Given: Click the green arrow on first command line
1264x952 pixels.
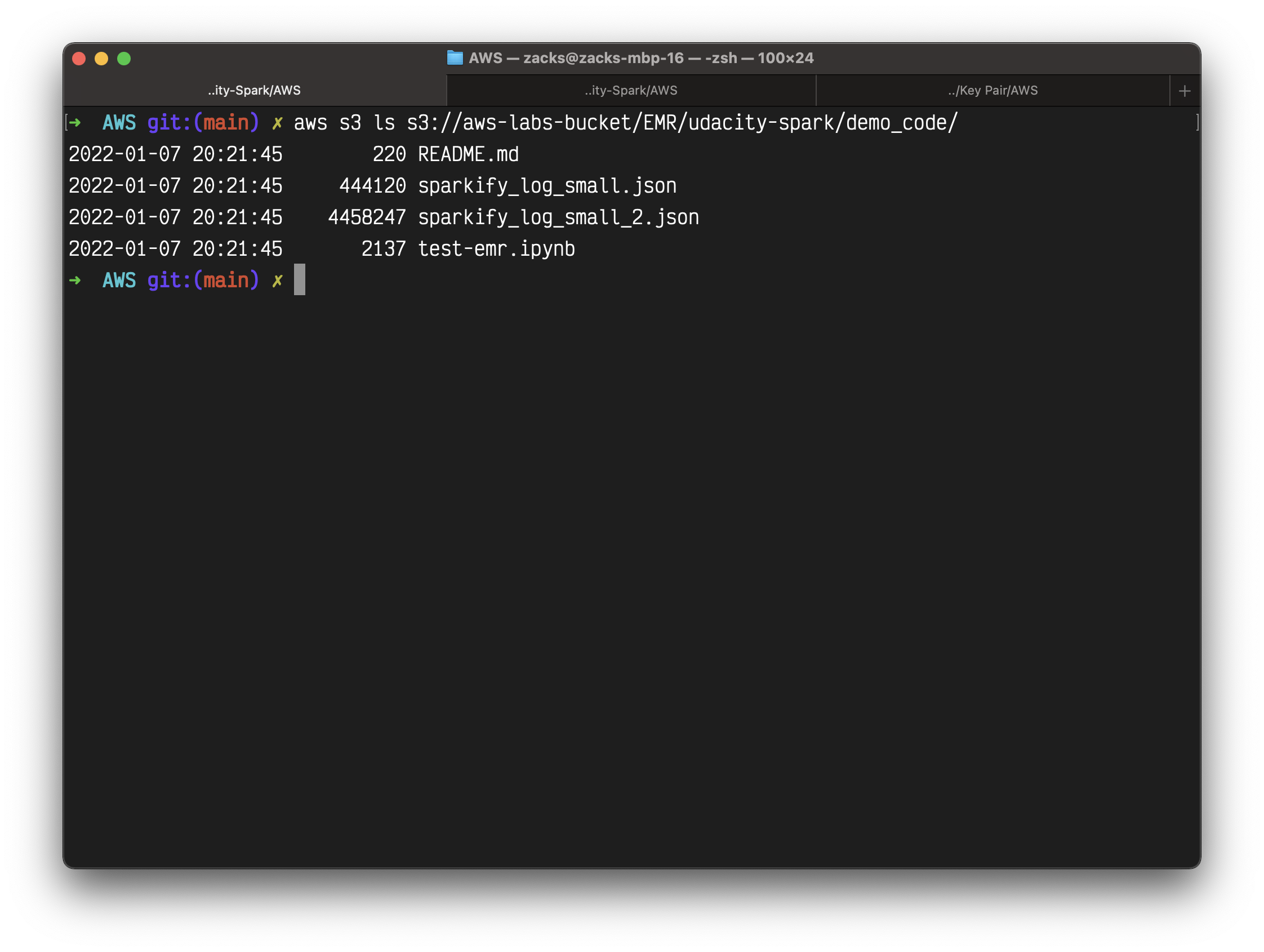Looking at the screenshot, I should point(75,122).
